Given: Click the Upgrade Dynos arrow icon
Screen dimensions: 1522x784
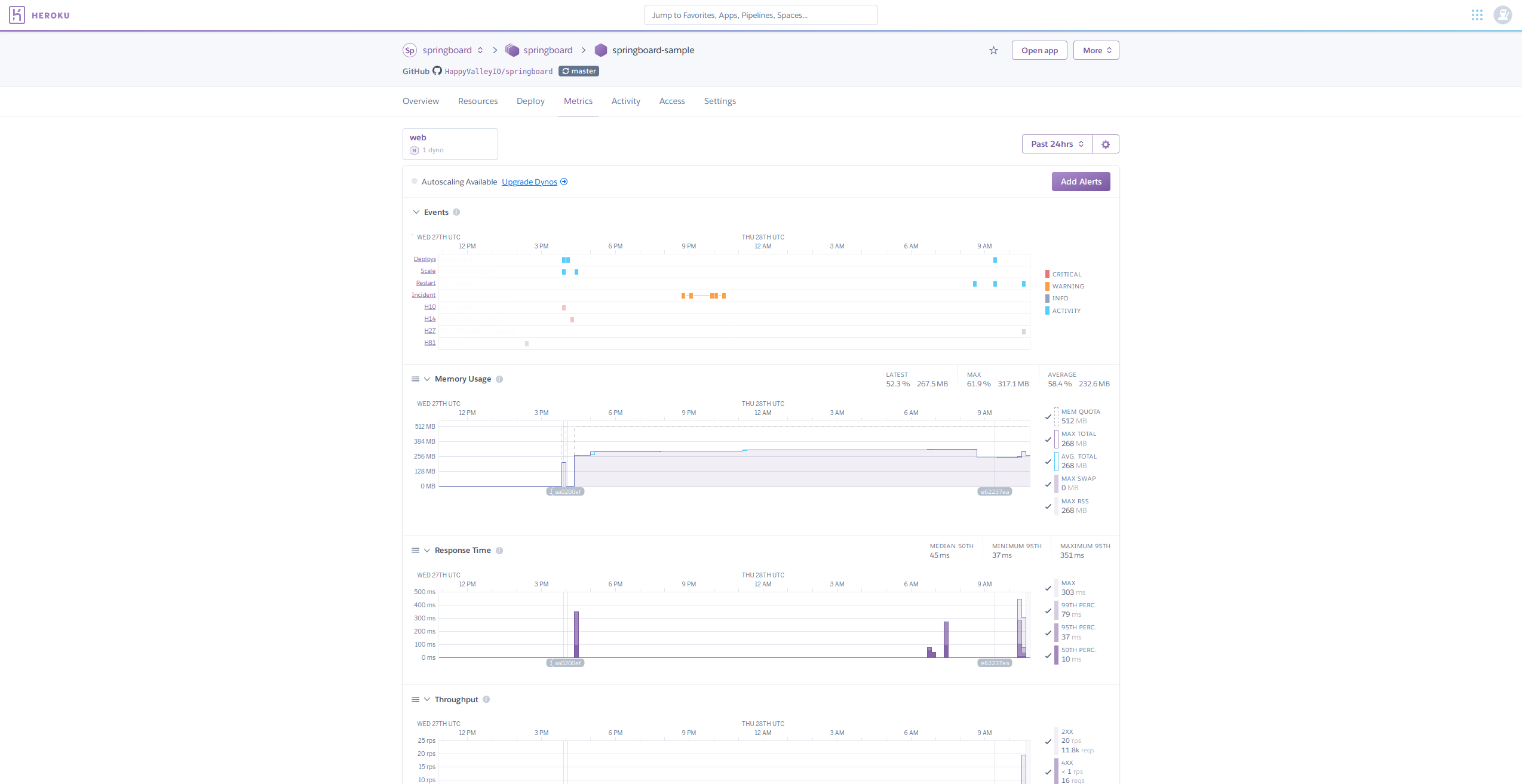Looking at the screenshot, I should tap(564, 182).
